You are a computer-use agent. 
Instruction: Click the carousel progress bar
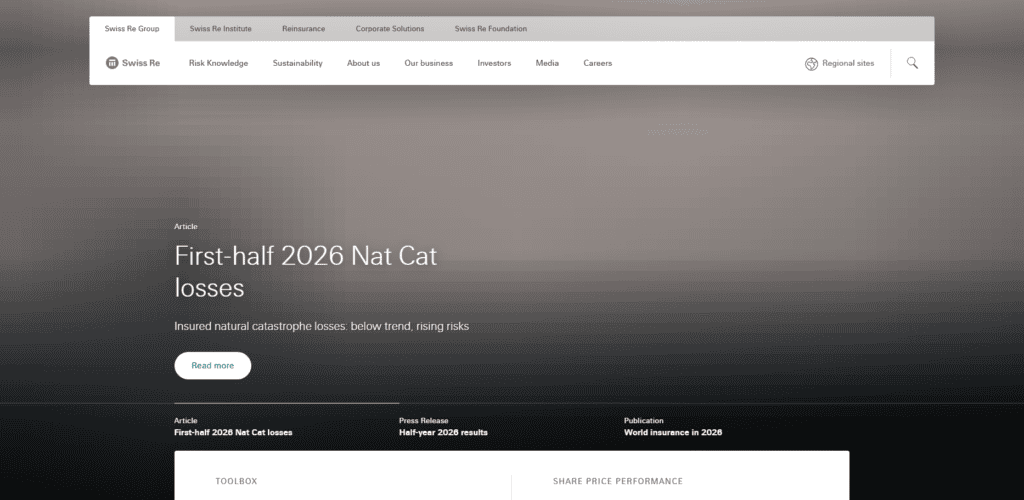(287, 403)
